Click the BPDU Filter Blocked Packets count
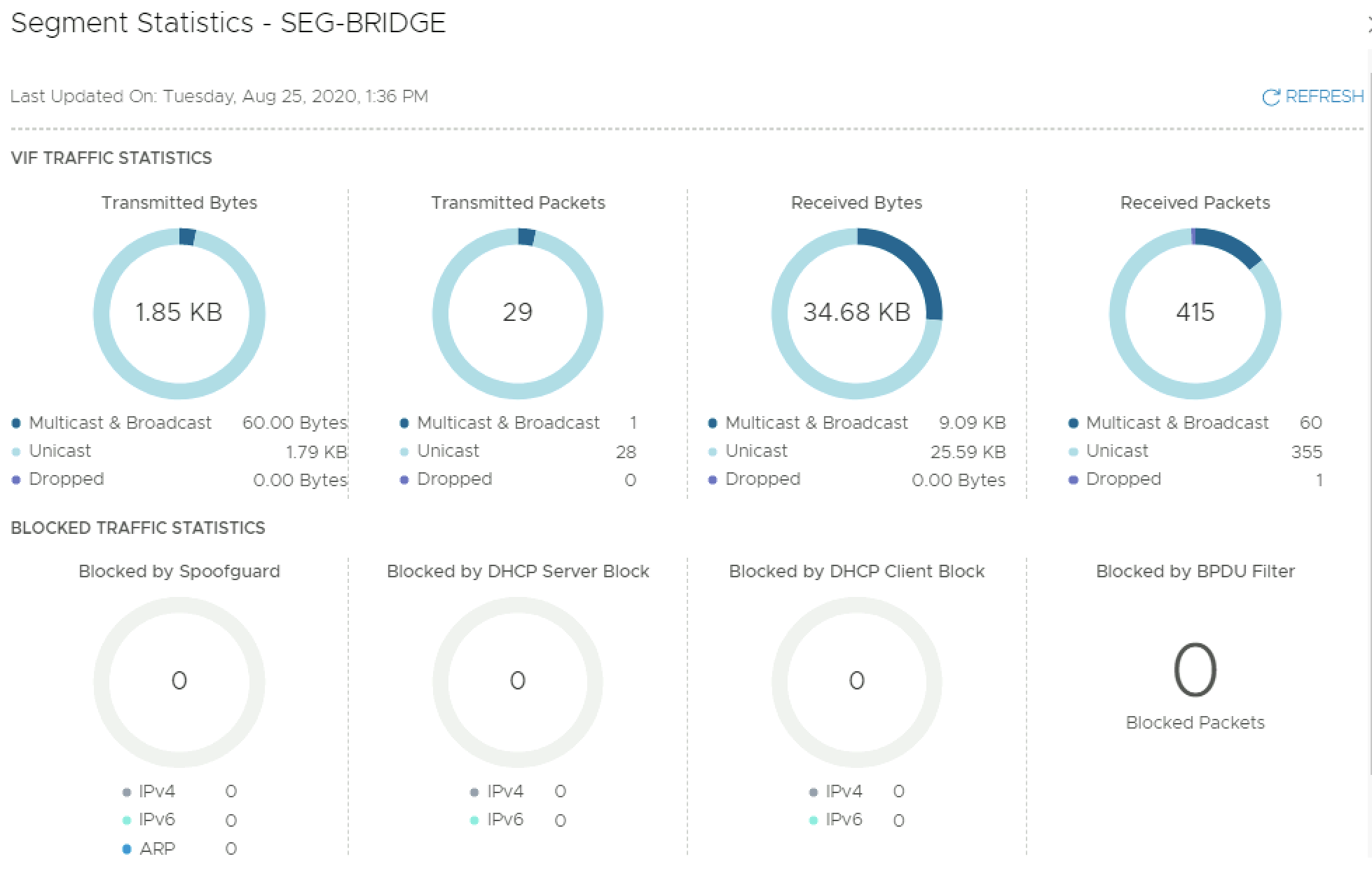This screenshot has width=1372, height=873. [x=1195, y=671]
